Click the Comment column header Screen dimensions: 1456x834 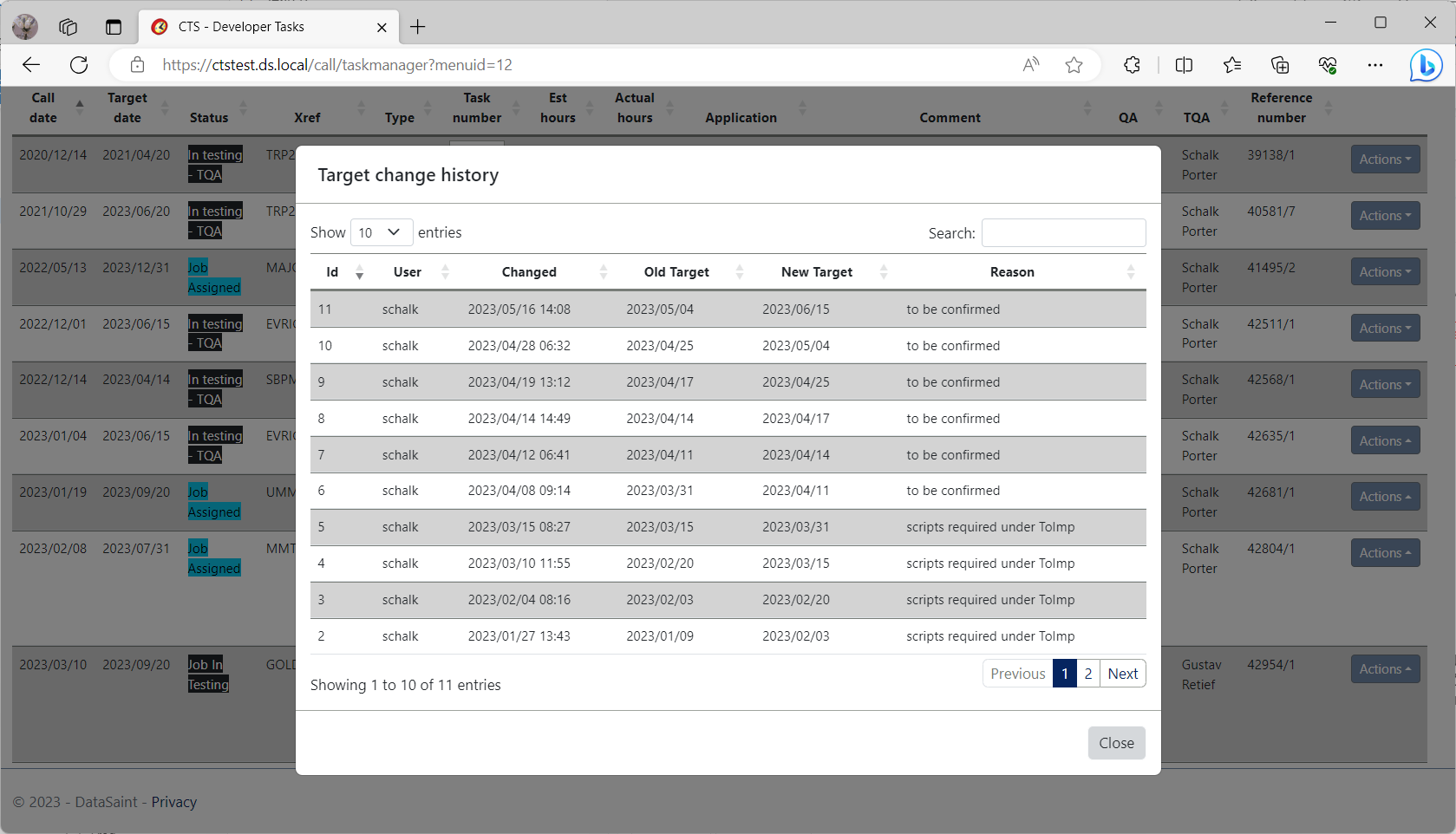950,118
